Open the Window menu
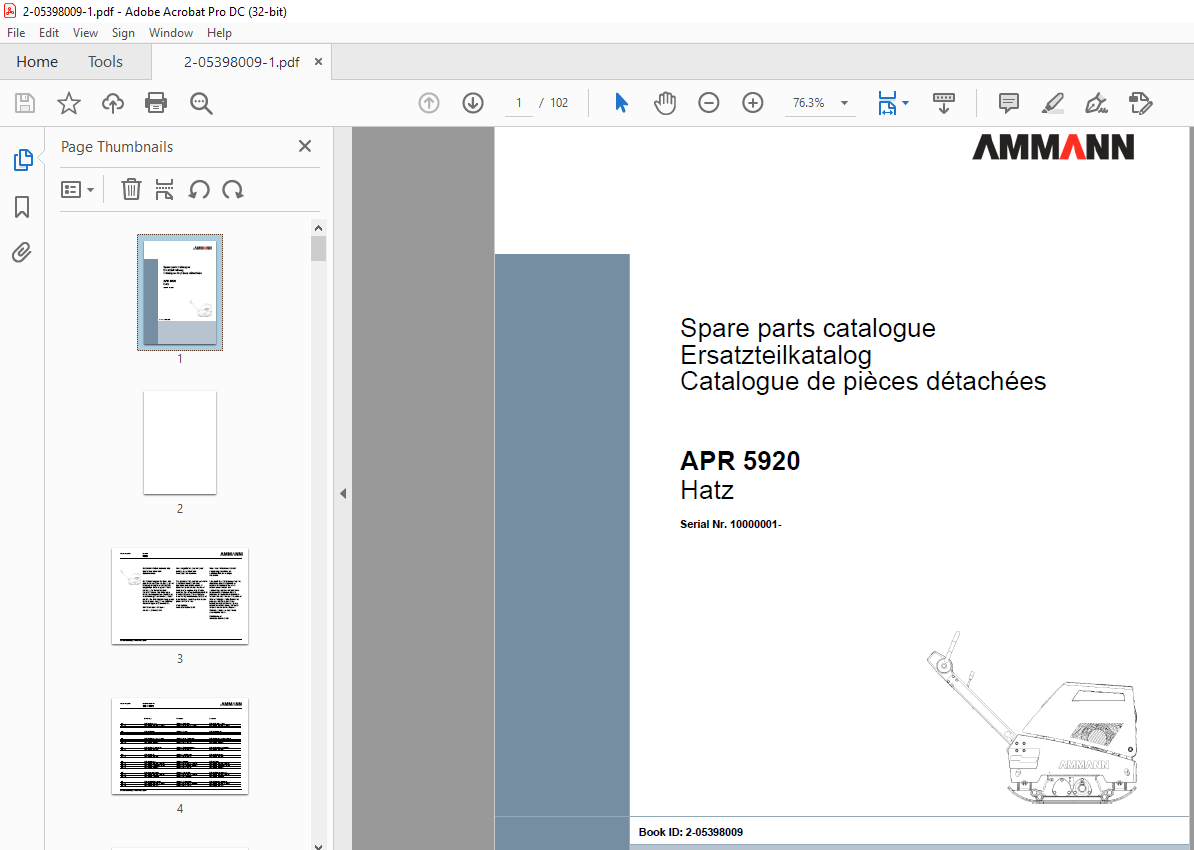Viewport: 1194px width, 850px height. [x=171, y=33]
